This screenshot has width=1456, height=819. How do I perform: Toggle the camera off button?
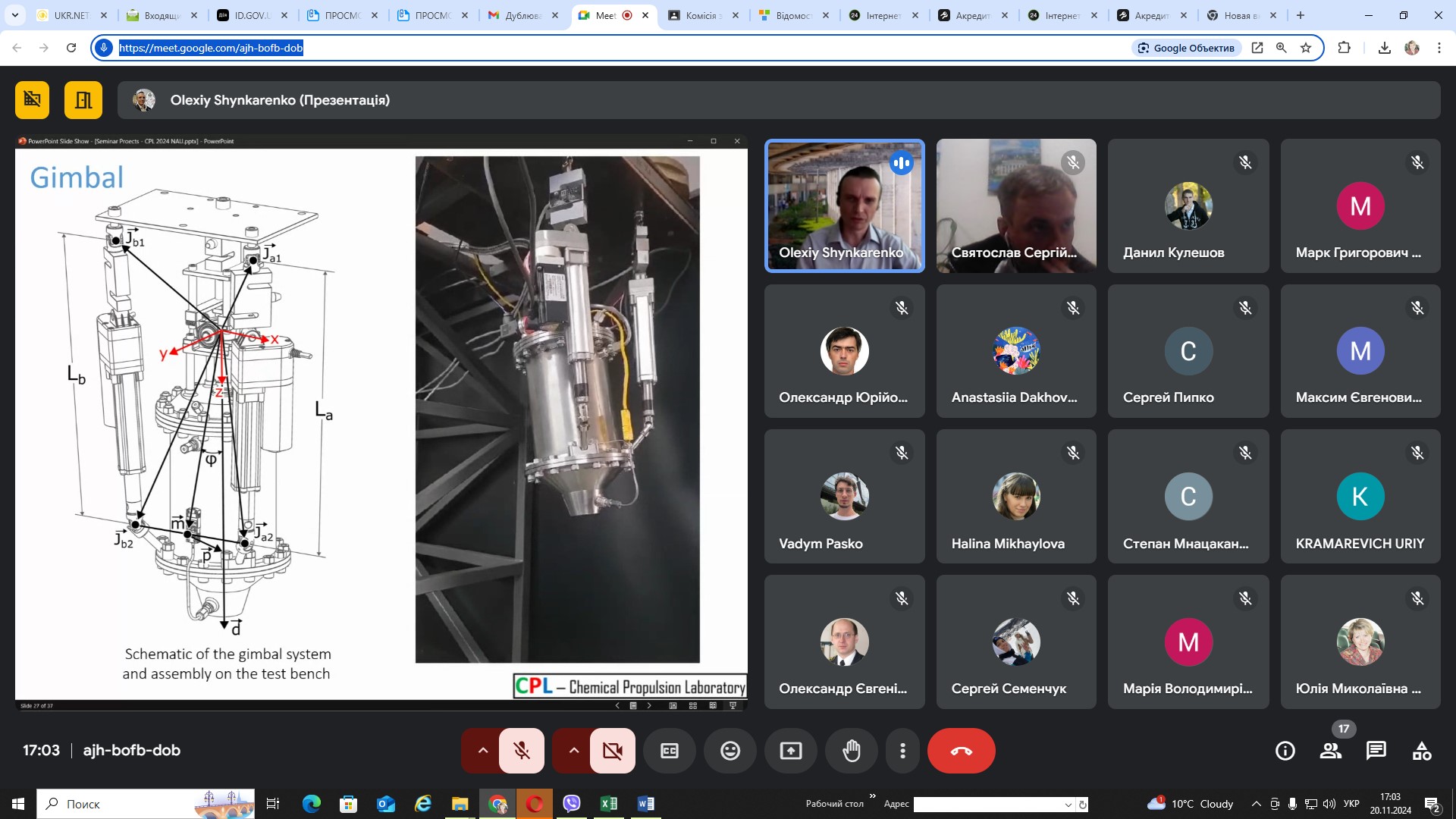pos(612,751)
